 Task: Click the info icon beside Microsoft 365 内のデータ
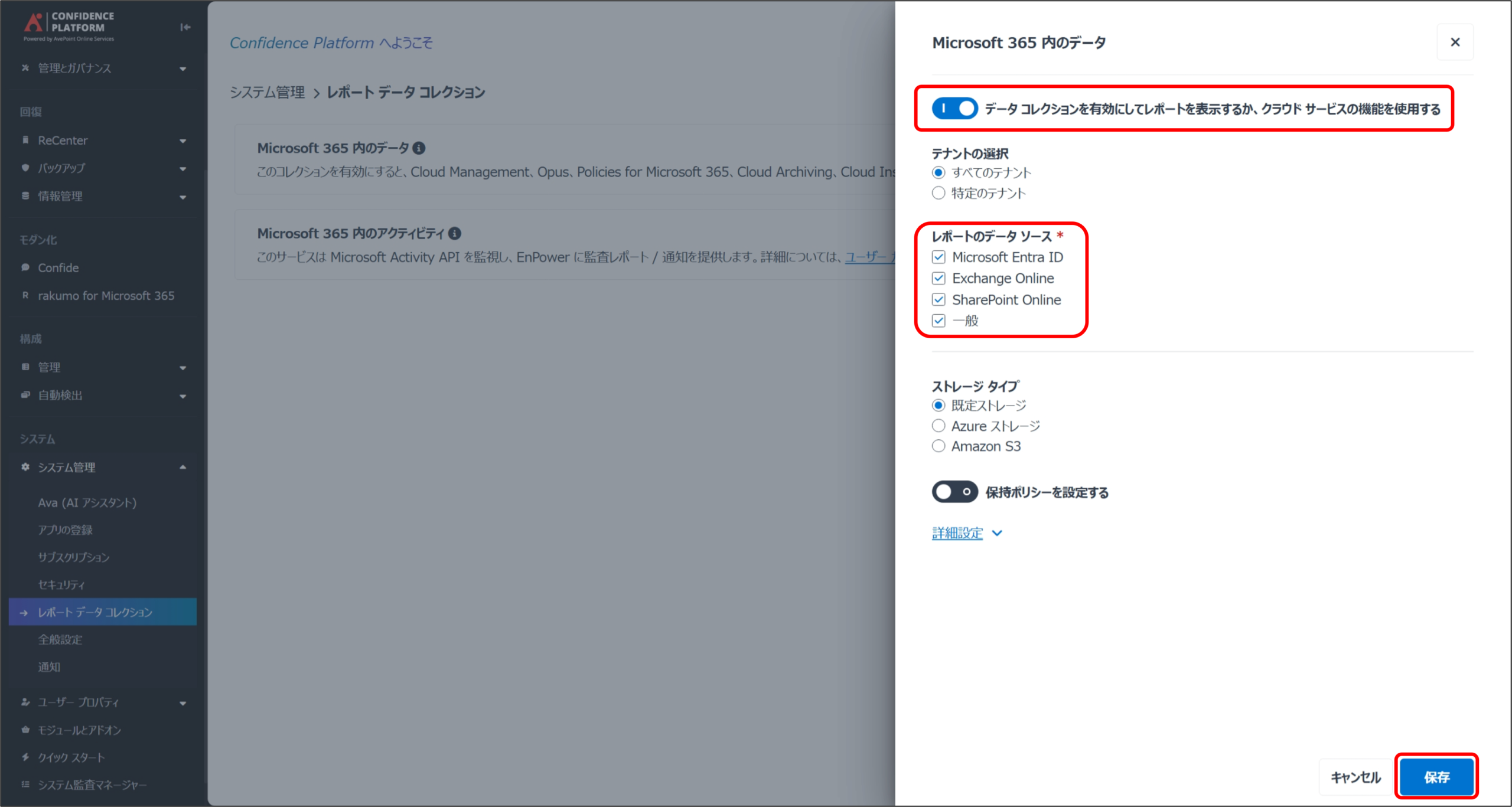tap(419, 148)
